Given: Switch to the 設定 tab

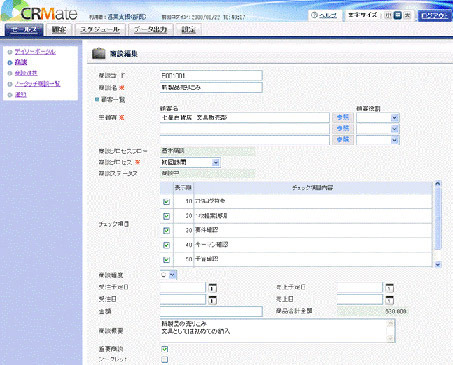Looking at the screenshot, I should click(188, 30).
